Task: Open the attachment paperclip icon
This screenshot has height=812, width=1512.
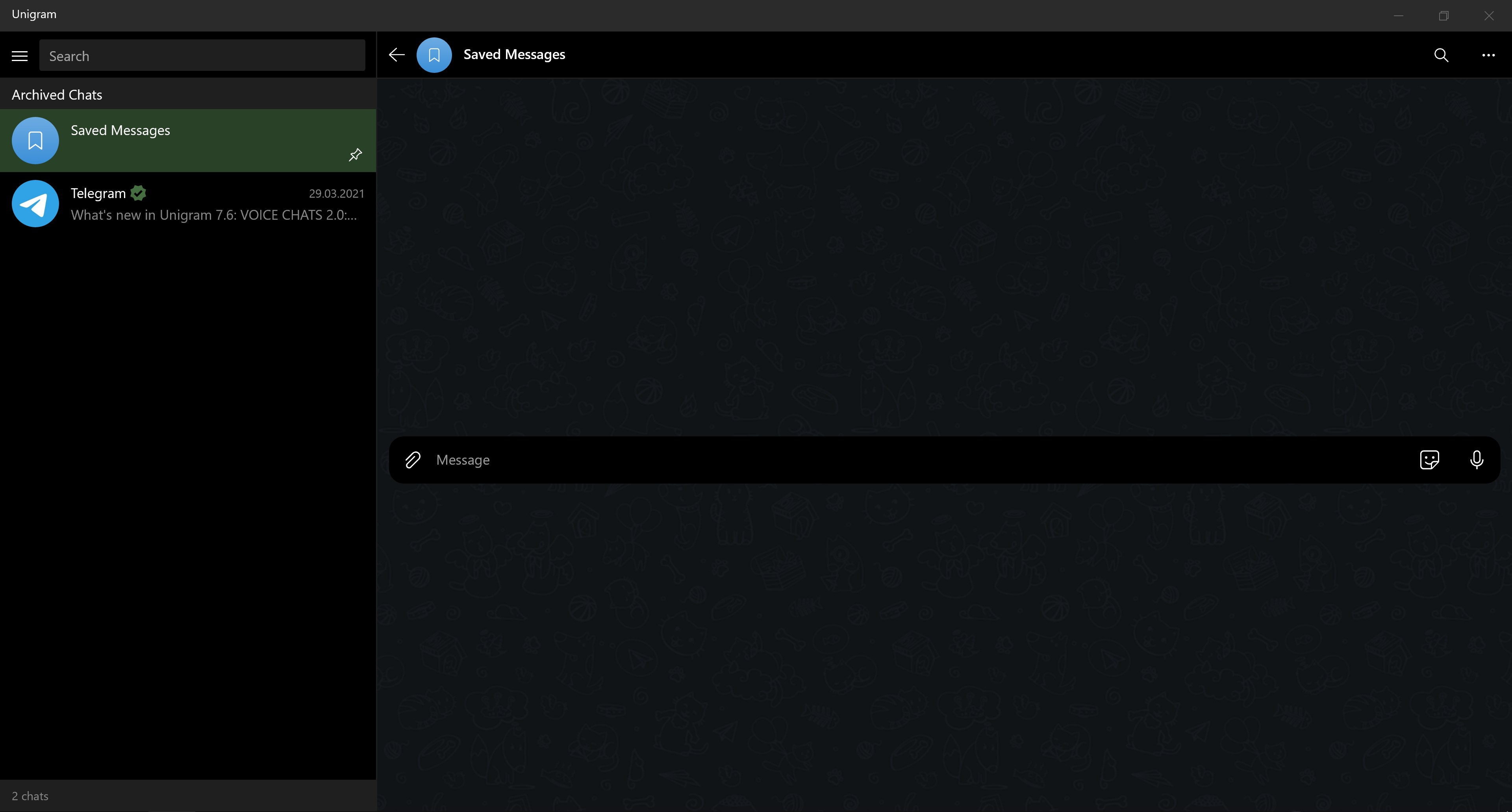Action: click(x=413, y=460)
